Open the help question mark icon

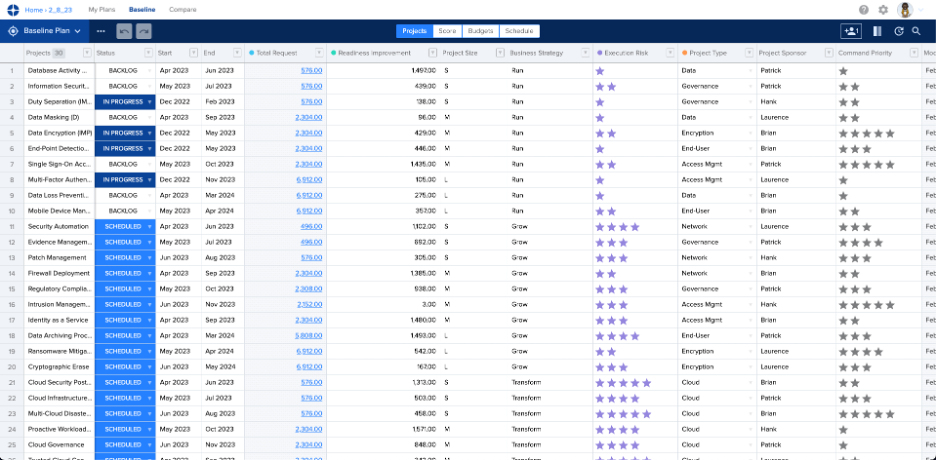pyautogui.click(x=864, y=10)
